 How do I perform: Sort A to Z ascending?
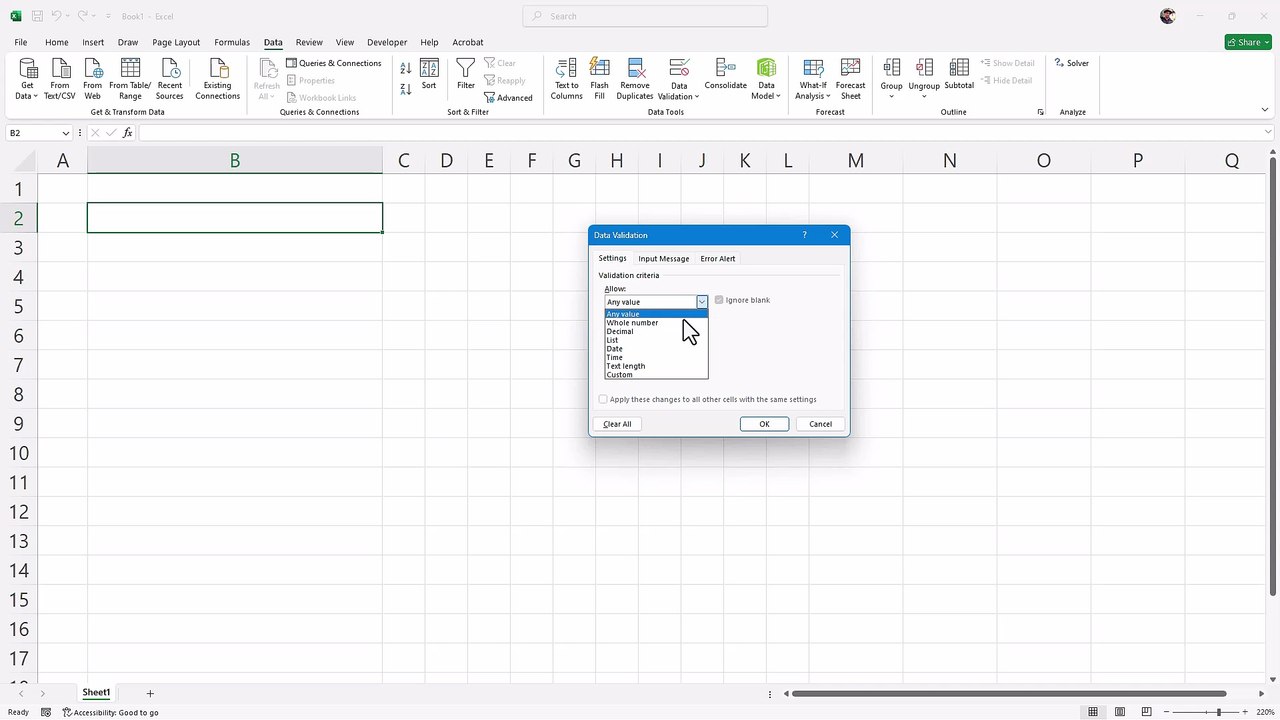[406, 68]
